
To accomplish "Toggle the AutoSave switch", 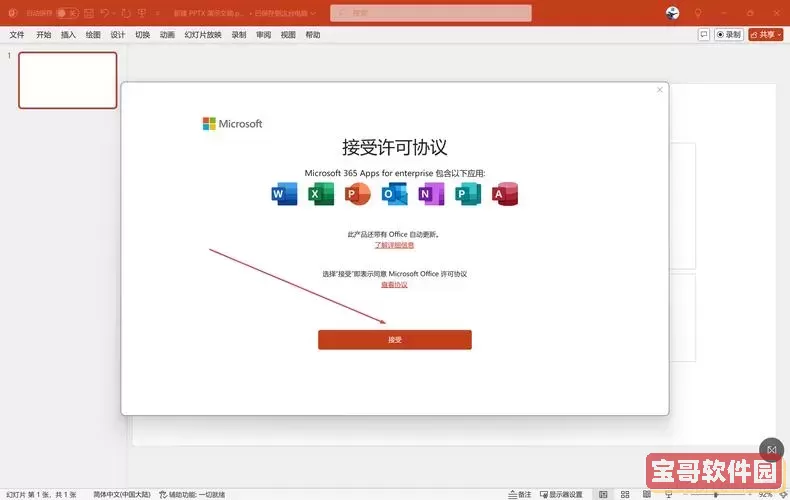I will [x=68, y=13].
